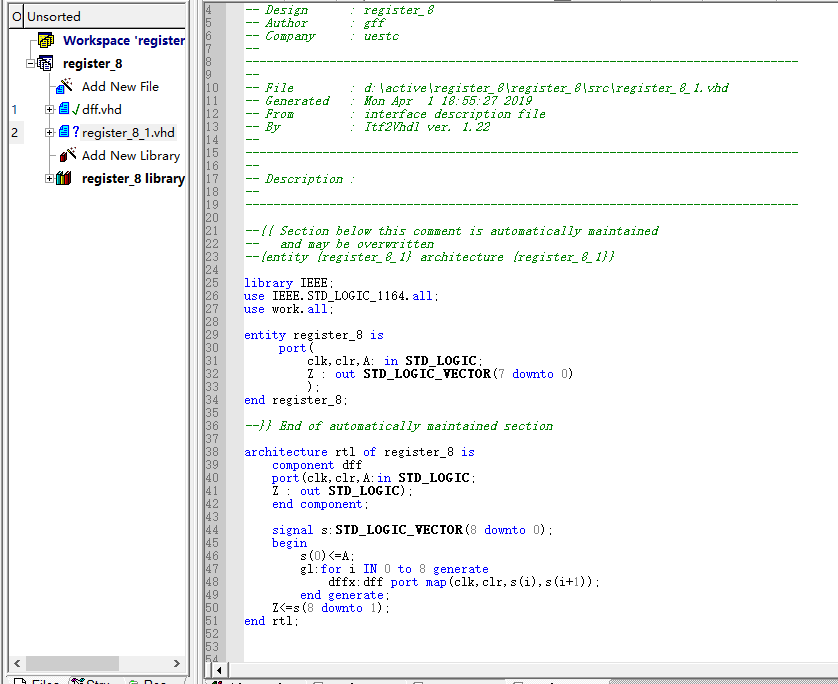Click the dff.vhd source file icon

(64, 108)
